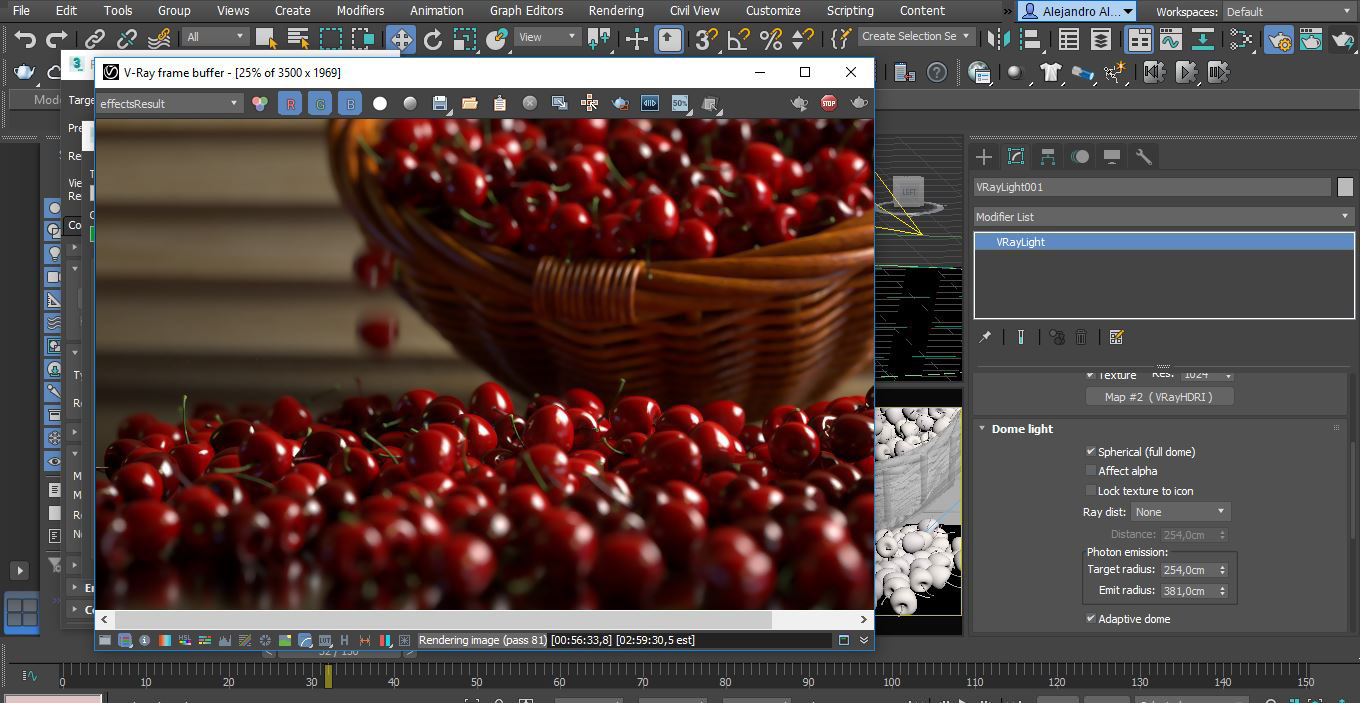Screen dimensions: 1360x703
Task: Save the rendered image with the disk icon
Action: pos(439,103)
